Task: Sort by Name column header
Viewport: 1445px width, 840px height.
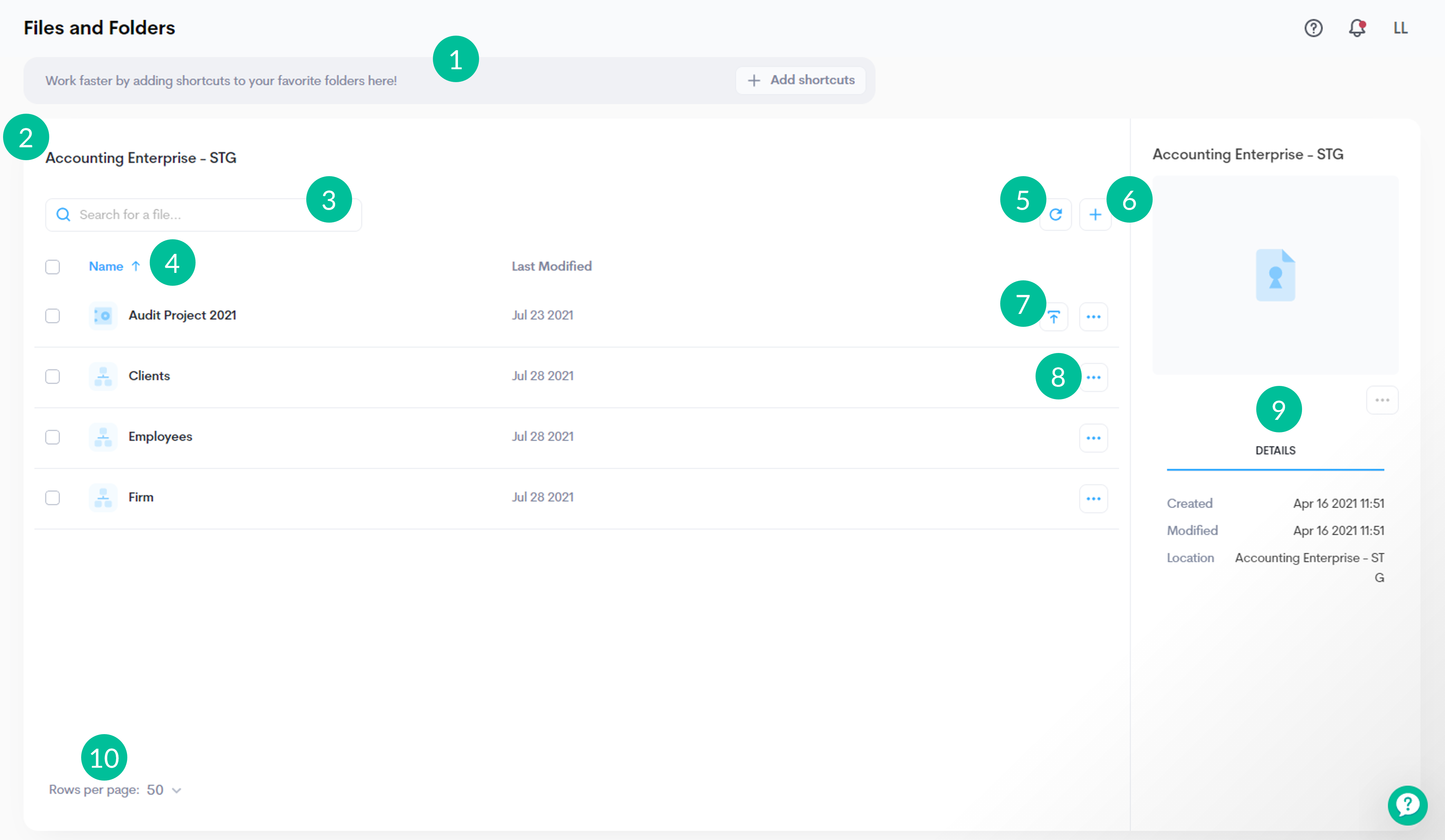Action: 107,267
